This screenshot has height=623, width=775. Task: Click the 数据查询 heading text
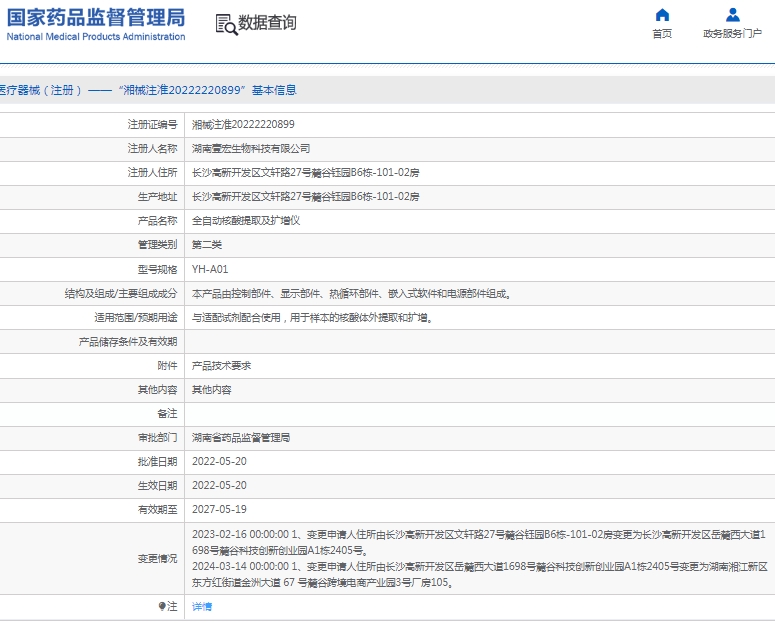[267, 22]
